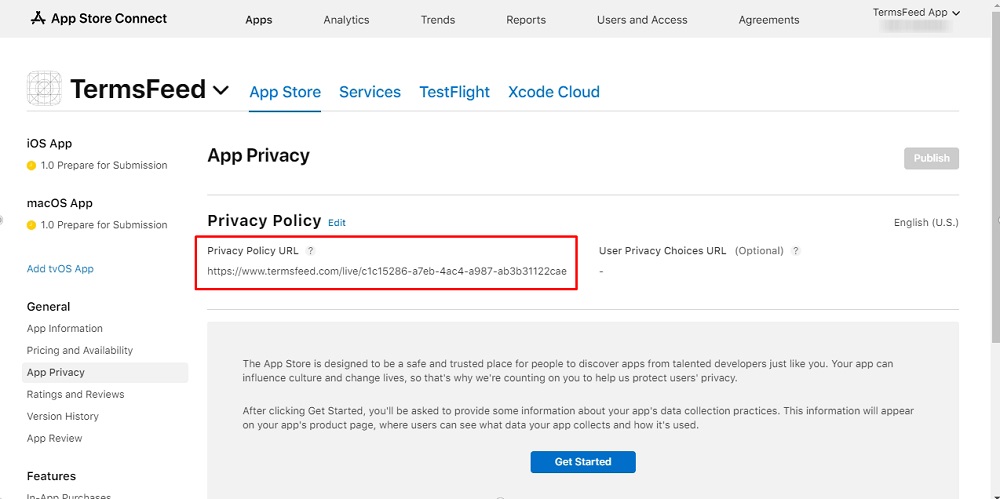Click yellow status dot for iOS App version
The width and height of the screenshot is (1000, 499).
[31, 165]
